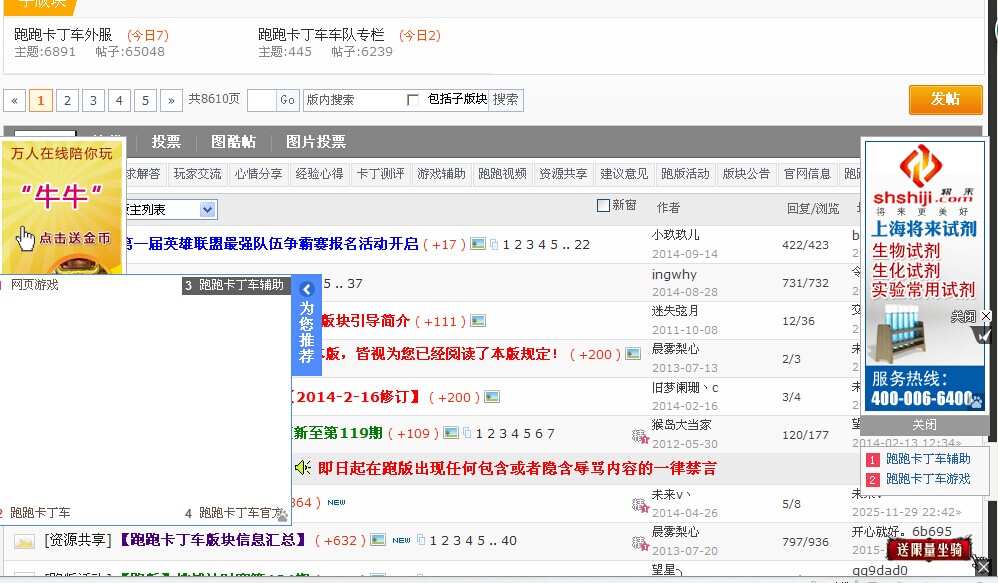998x583 pixels.
Task: Click the 搜索 button
Action: [x=505, y=99]
